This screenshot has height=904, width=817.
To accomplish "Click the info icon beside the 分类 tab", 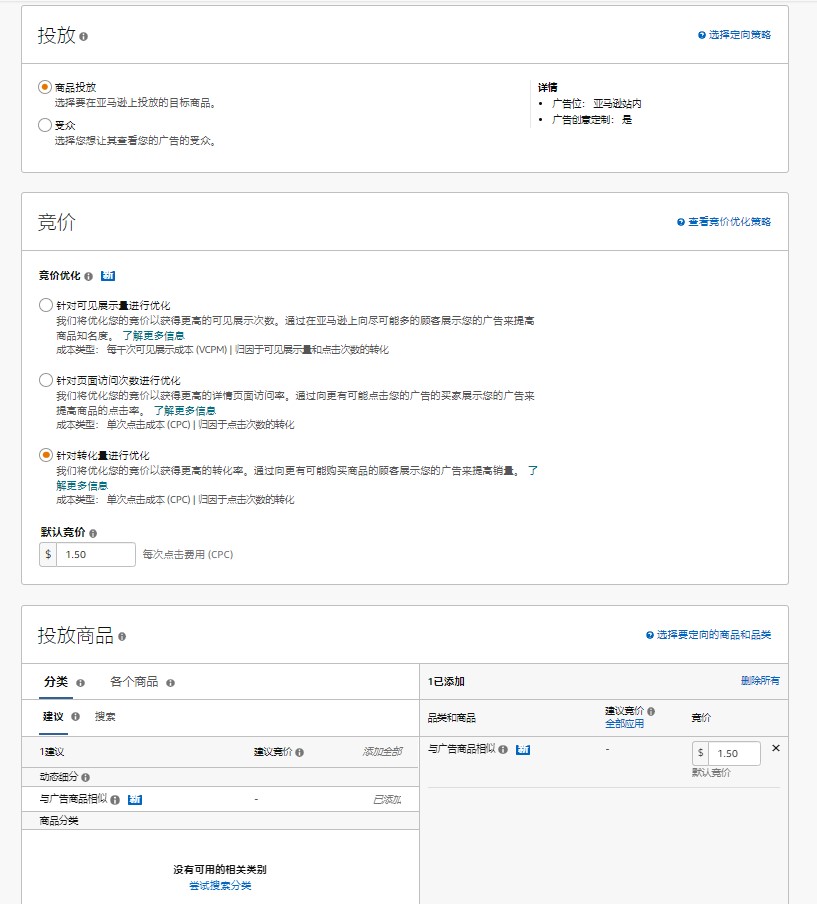I will click(x=81, y=682).
